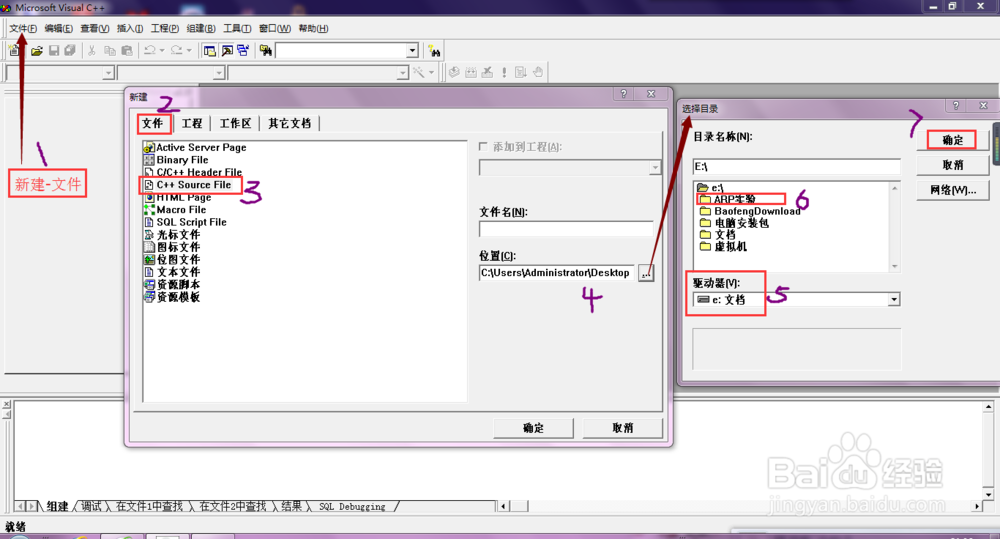Image resolution: width=1000 pixels, height=539 pixels.
Task: Click the Insert Breakpoint hand icon
Action: click(538, 72)
